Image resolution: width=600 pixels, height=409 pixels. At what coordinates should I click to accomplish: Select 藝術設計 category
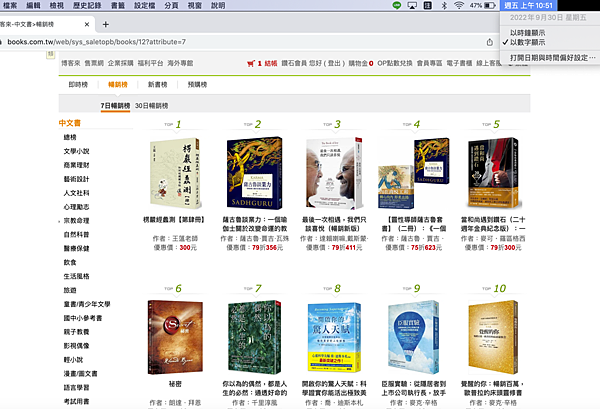click(x=77, y=179)
